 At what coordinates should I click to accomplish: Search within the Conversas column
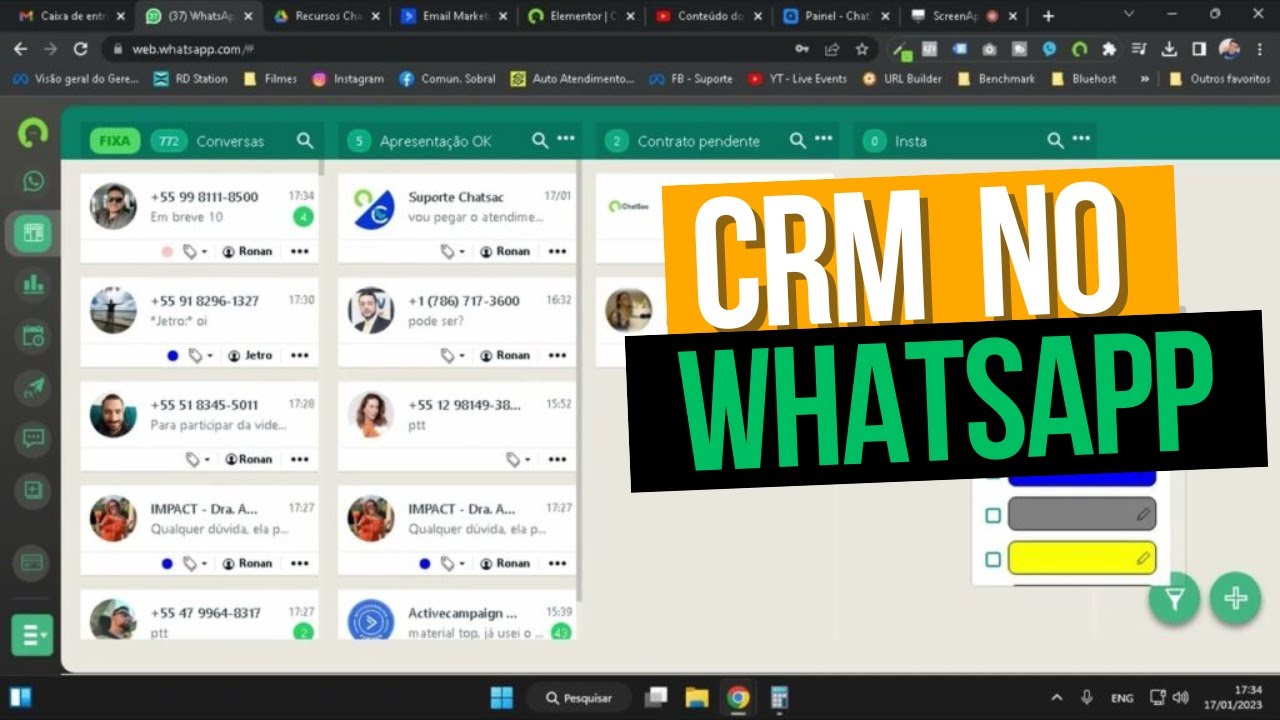coord(305,141)
